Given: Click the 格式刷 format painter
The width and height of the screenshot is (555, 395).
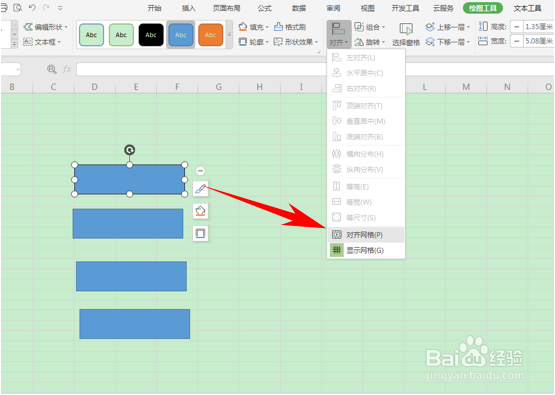Looking at the screenshot, I should [290, 27].
